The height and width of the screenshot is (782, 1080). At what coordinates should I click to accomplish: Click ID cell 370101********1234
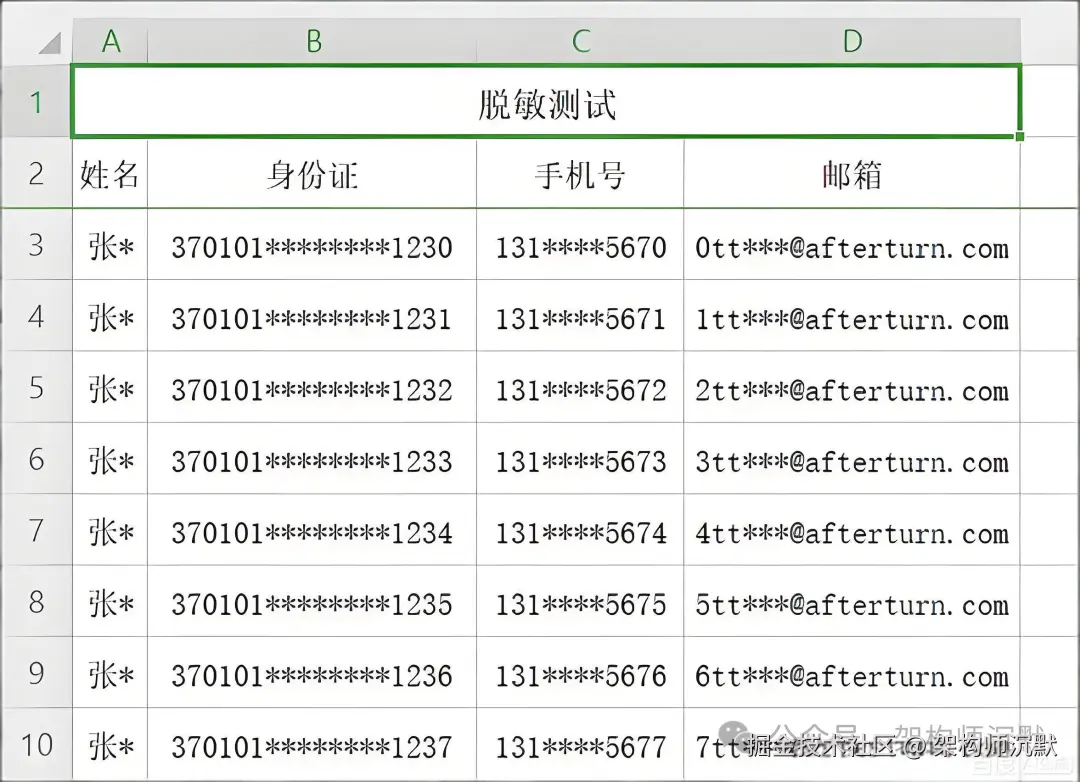point(312,531)
